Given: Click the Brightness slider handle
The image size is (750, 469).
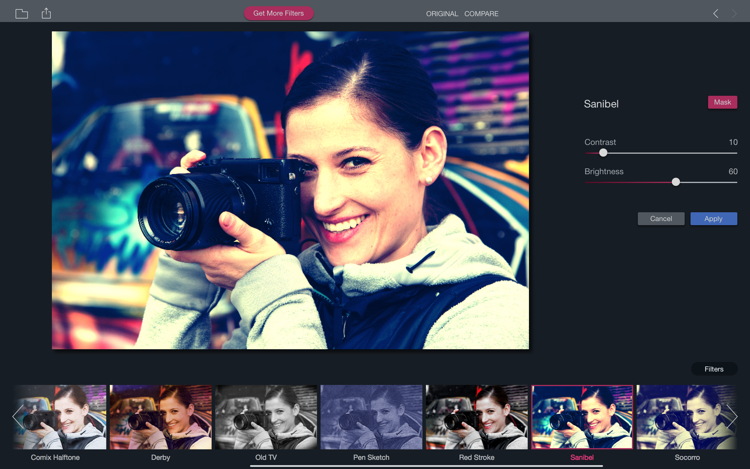Looking at the screenshot, I should (676, 182).
